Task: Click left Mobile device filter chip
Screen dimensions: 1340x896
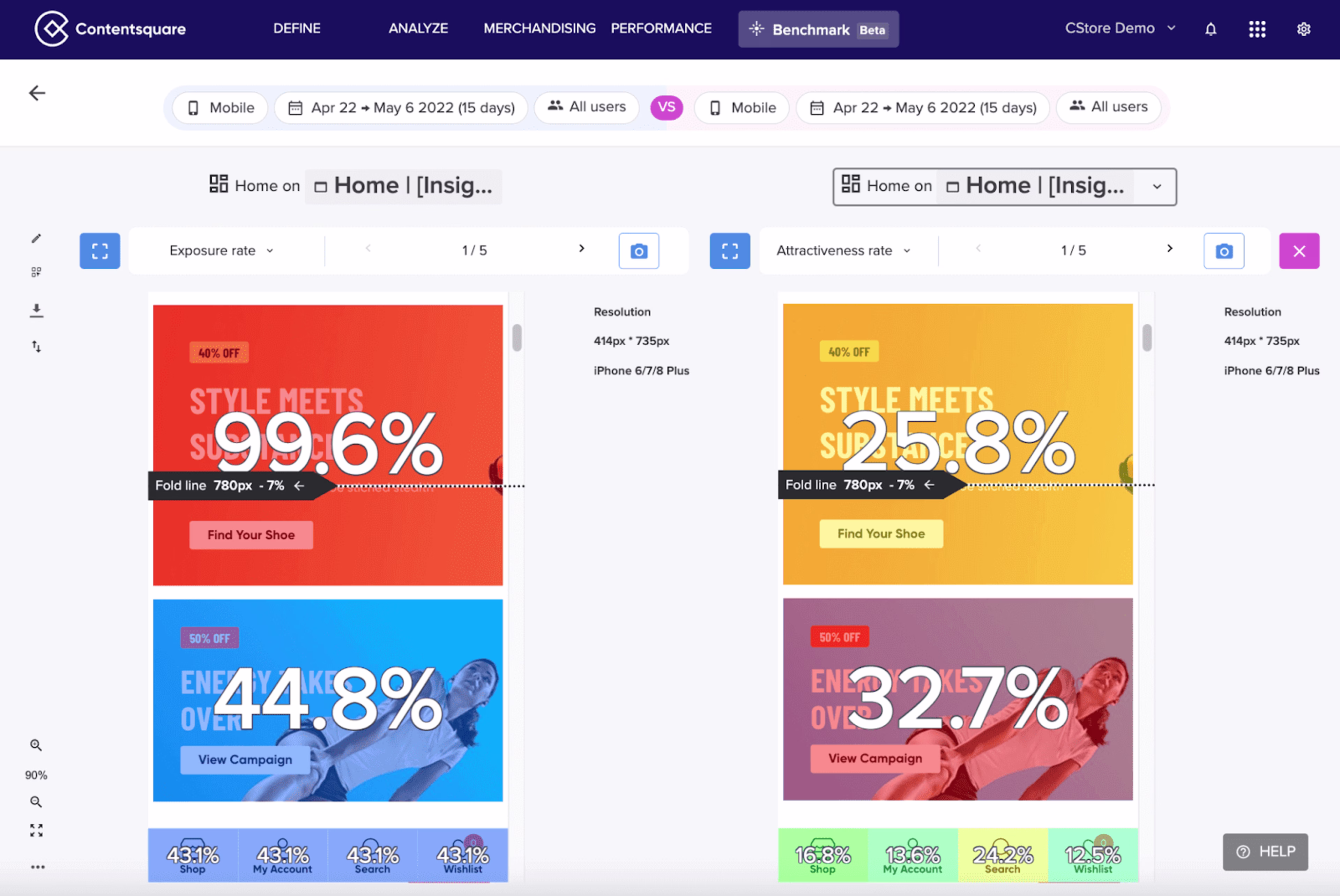Action: (221, 107)
